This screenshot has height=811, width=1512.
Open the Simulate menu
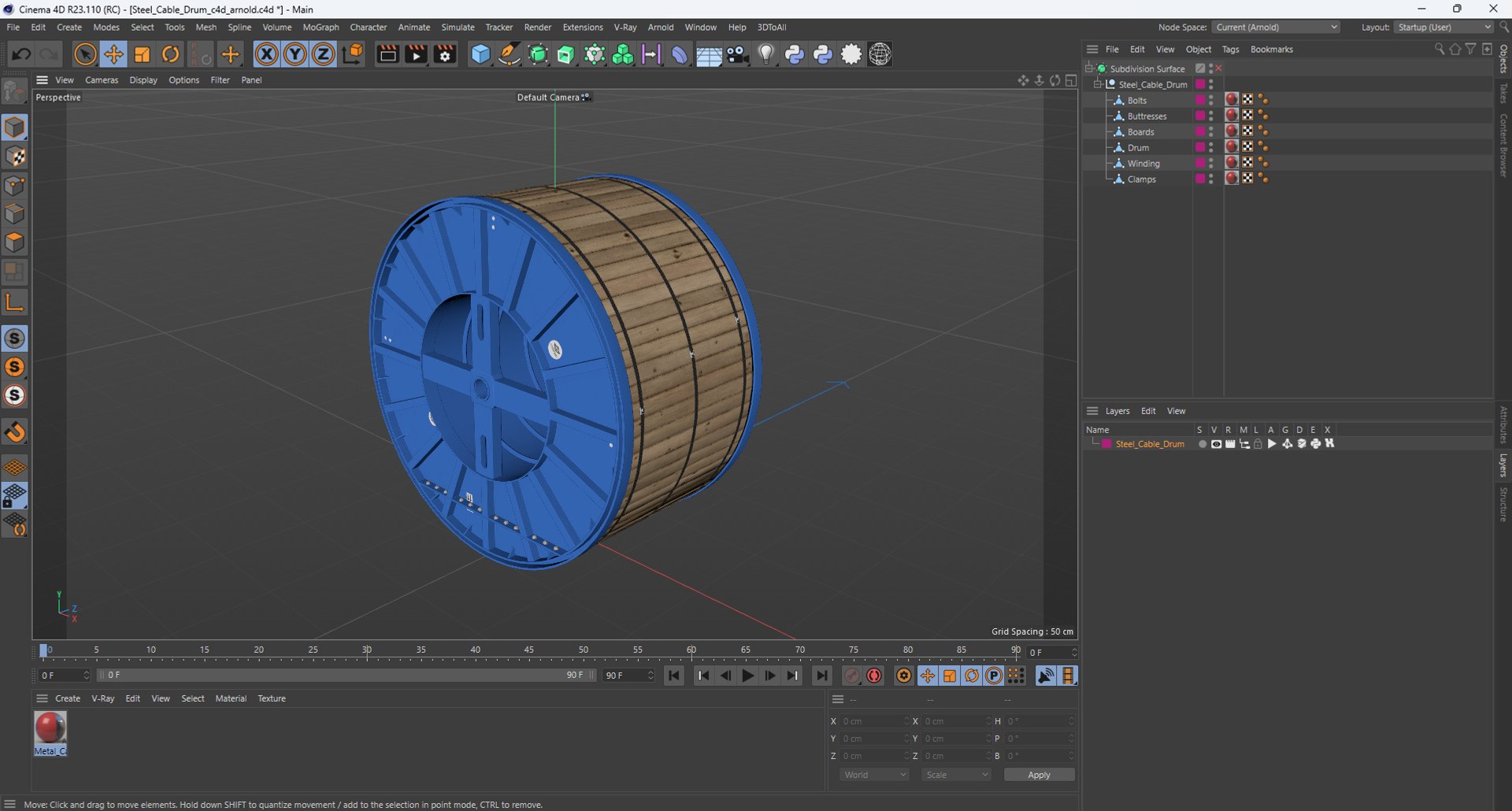pos(458,27)
